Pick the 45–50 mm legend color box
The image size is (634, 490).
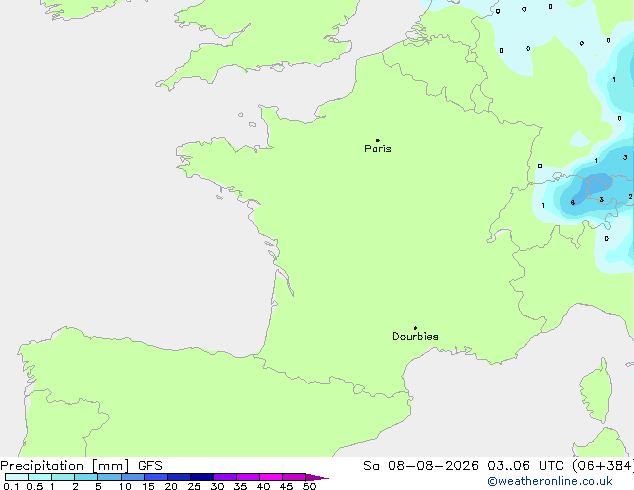pos(294,477)
